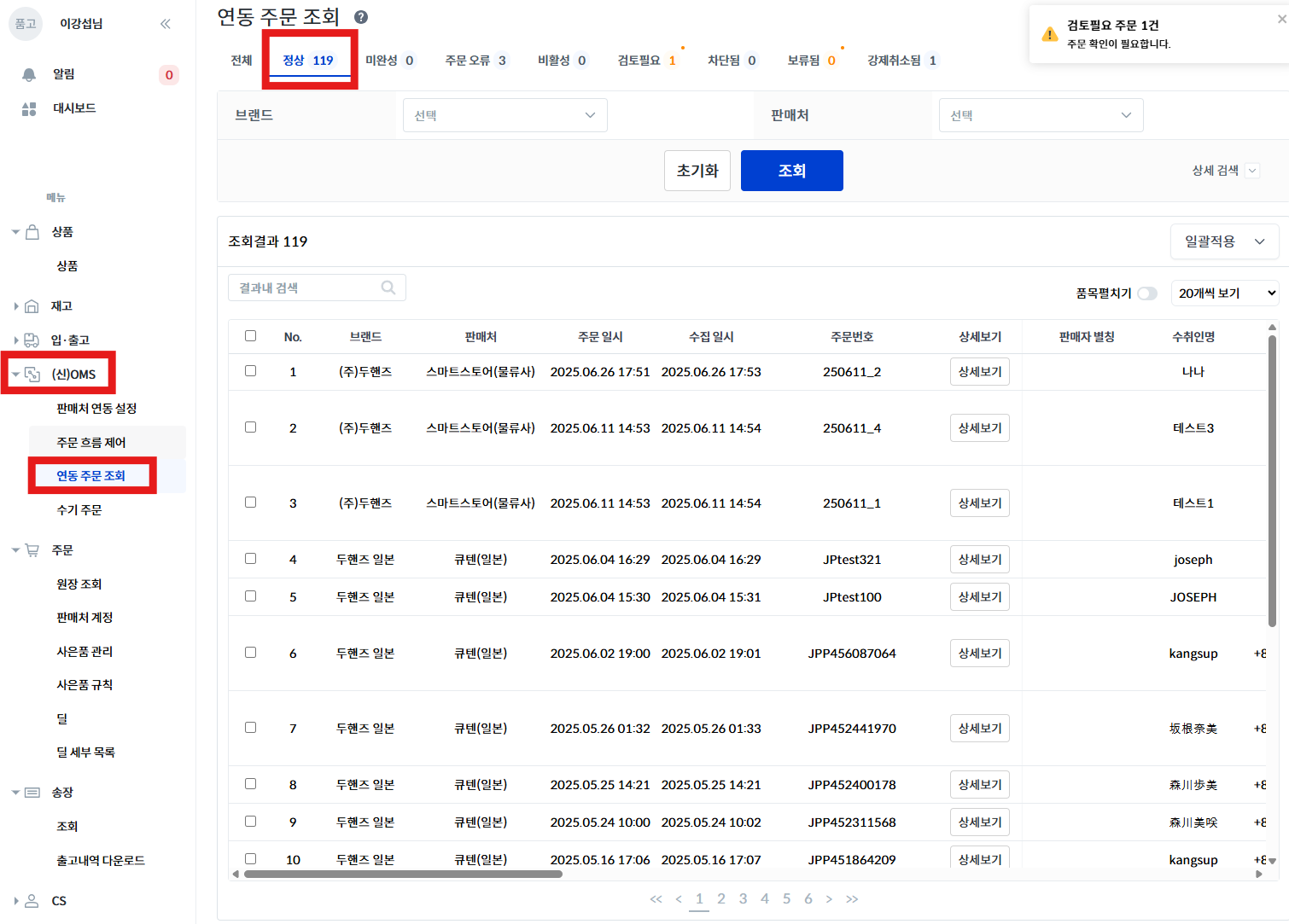Check the row for order JPP456087064
This screenshot has width=1289, height=924.
tap(250, 653)
